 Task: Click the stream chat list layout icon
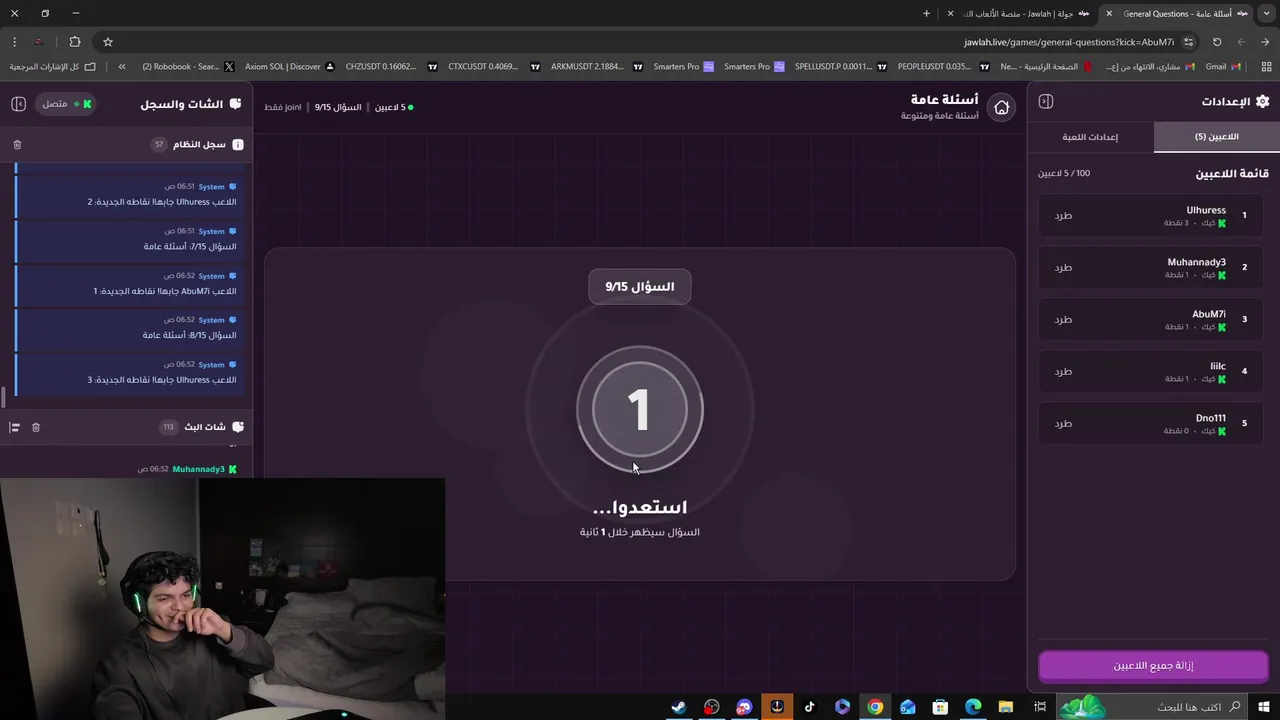point(15,427)
